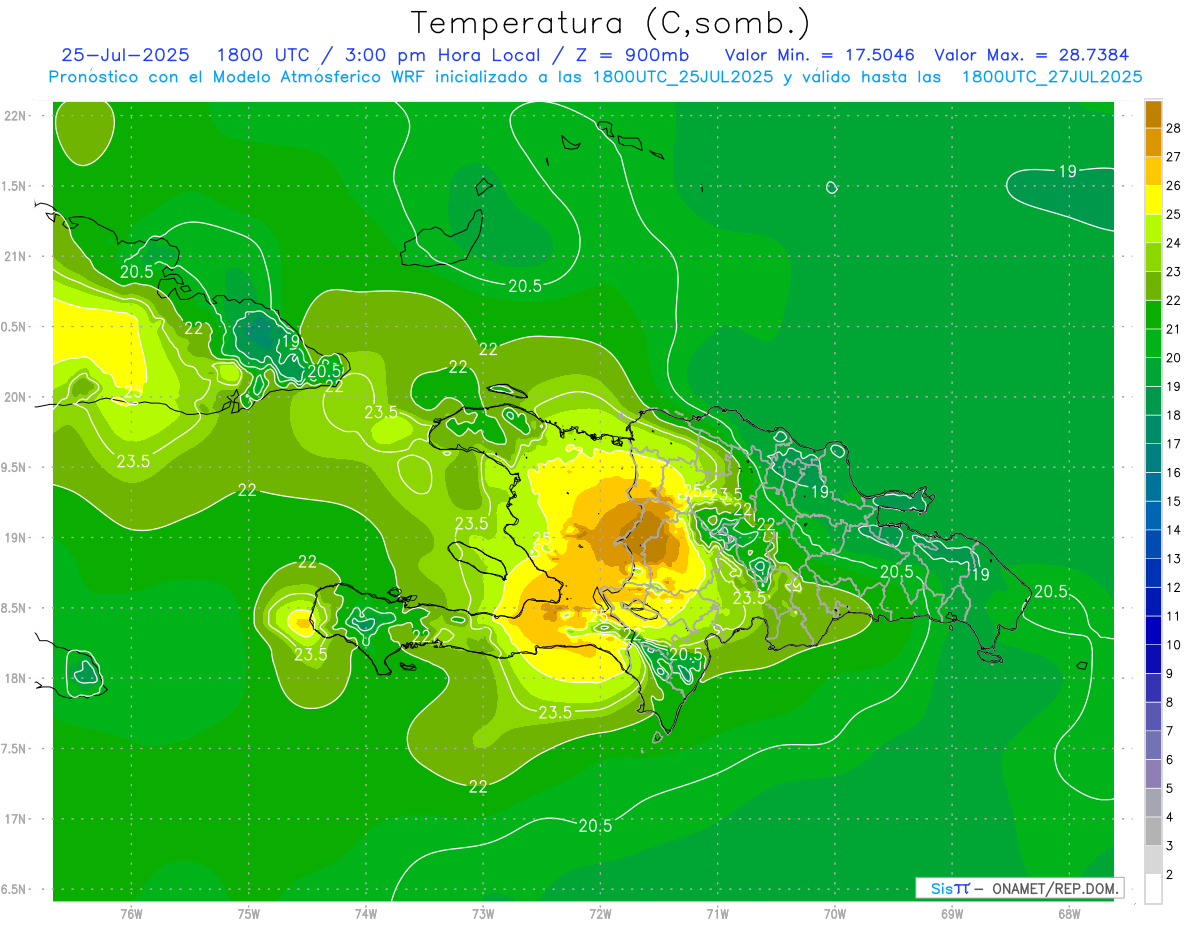Screen dimensions: 1200x927
Task: Click the '17N' latitude axis label
Action: tap(15, 819)
